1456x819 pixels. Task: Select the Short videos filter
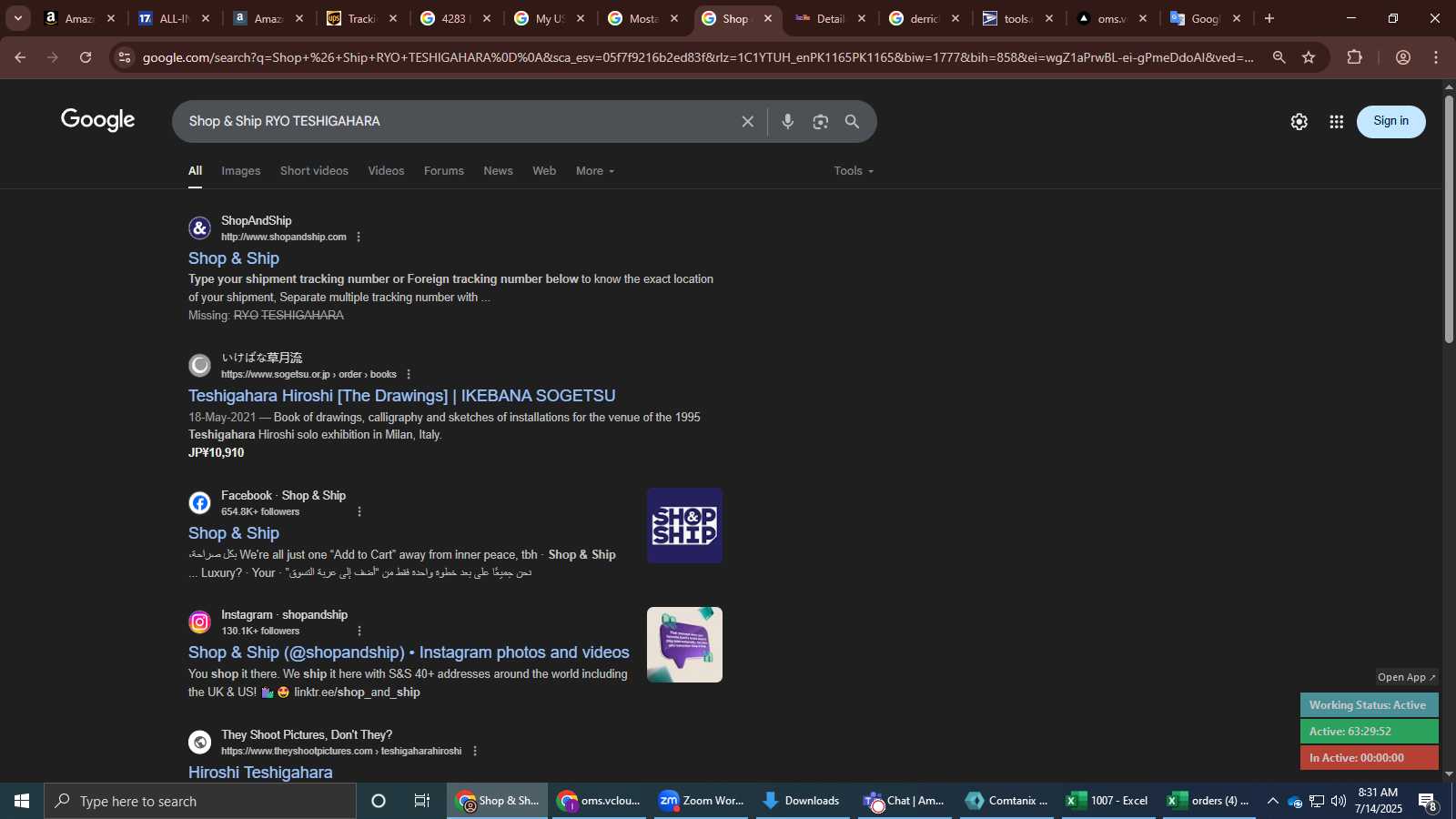(x=314, y=171)
